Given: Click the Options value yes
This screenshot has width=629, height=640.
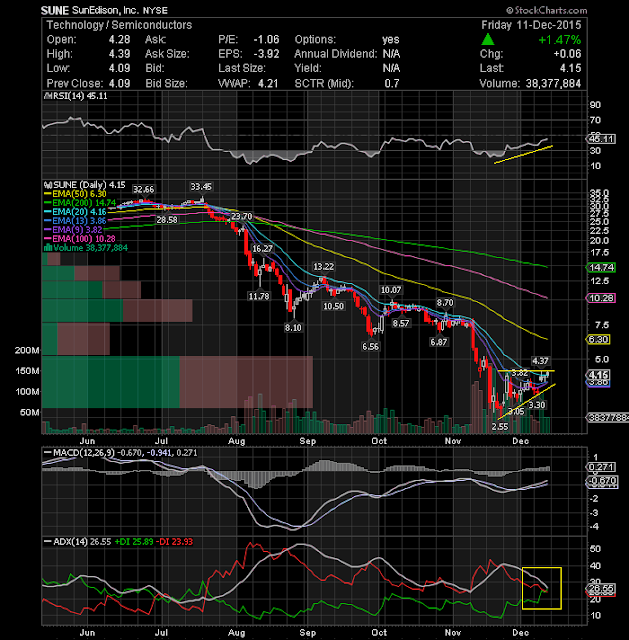Looking at the screenshot, I should (x=391, y=40).
